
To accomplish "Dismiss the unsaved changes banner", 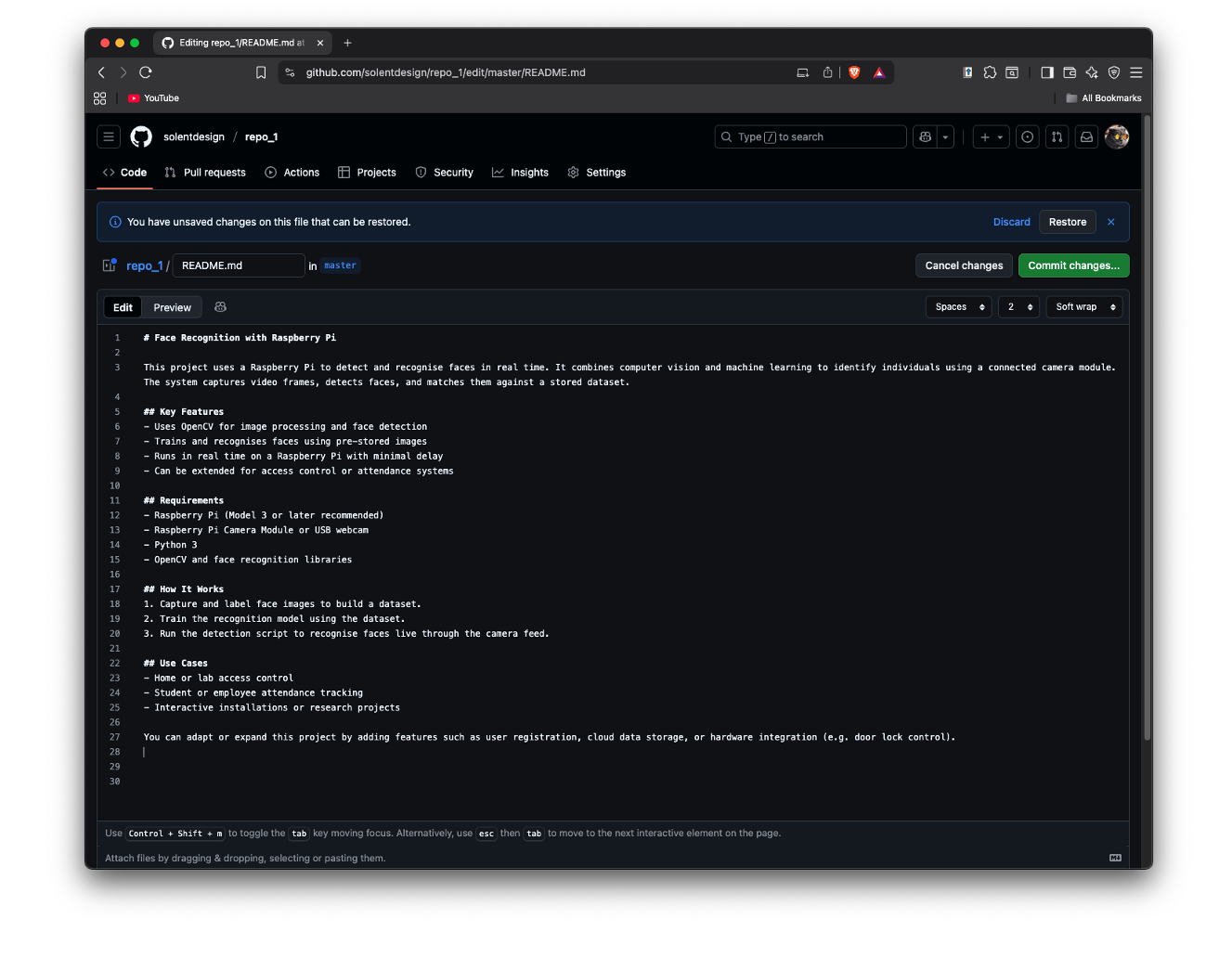I will [x=1110, y=222].
